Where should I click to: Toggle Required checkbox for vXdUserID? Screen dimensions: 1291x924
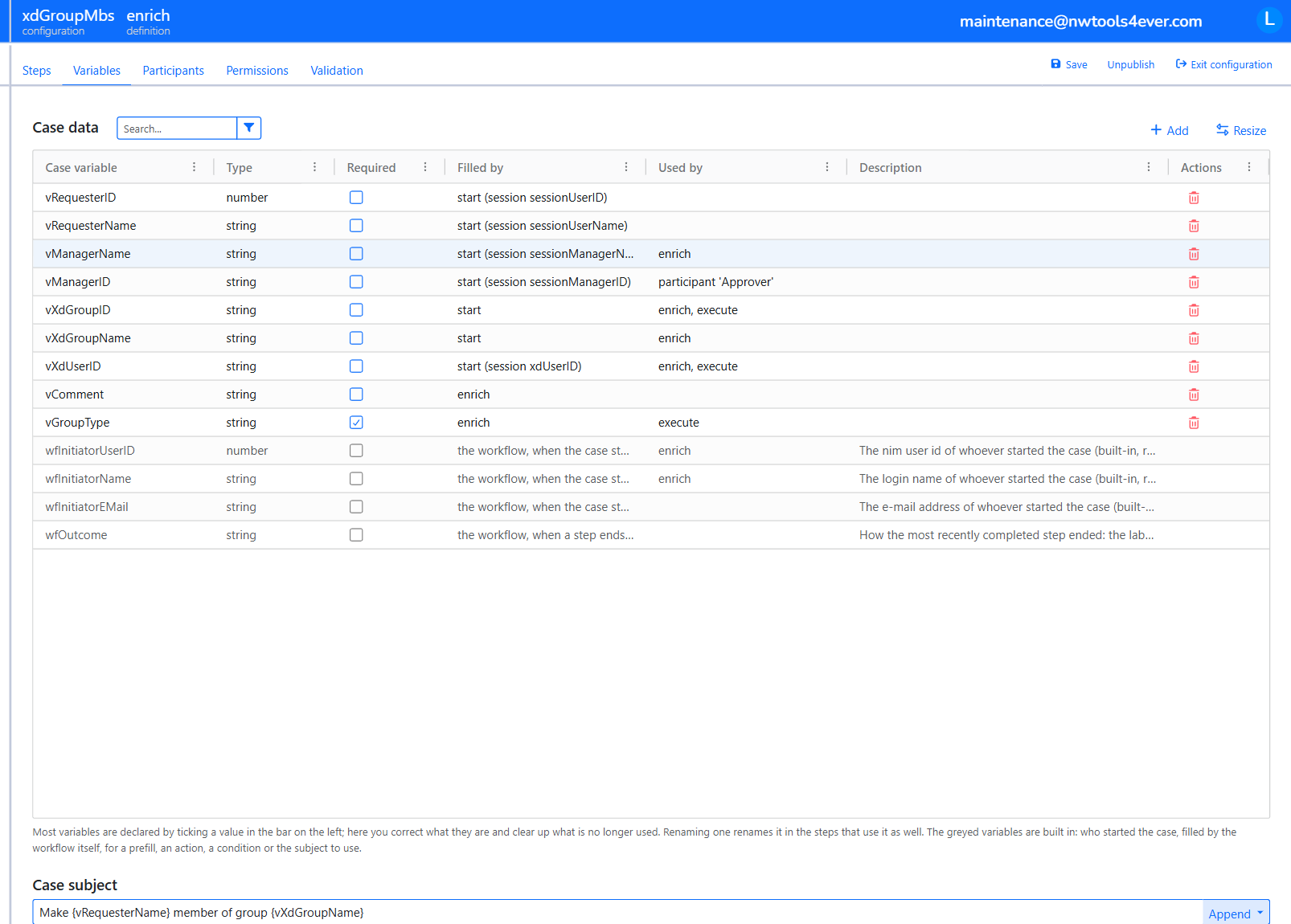(356, 366)
